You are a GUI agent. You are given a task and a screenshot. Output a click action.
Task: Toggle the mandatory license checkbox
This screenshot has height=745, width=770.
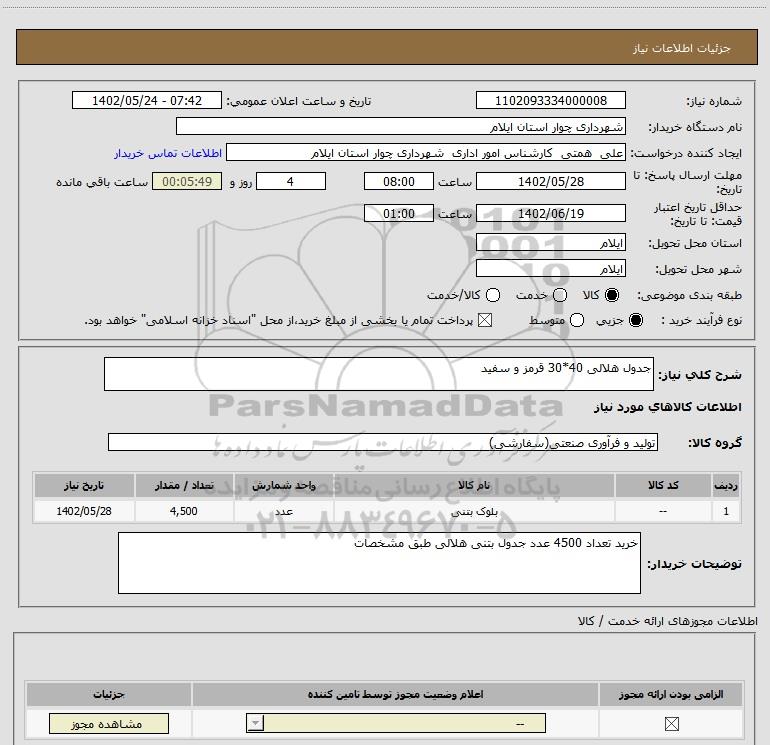(671, 723)
